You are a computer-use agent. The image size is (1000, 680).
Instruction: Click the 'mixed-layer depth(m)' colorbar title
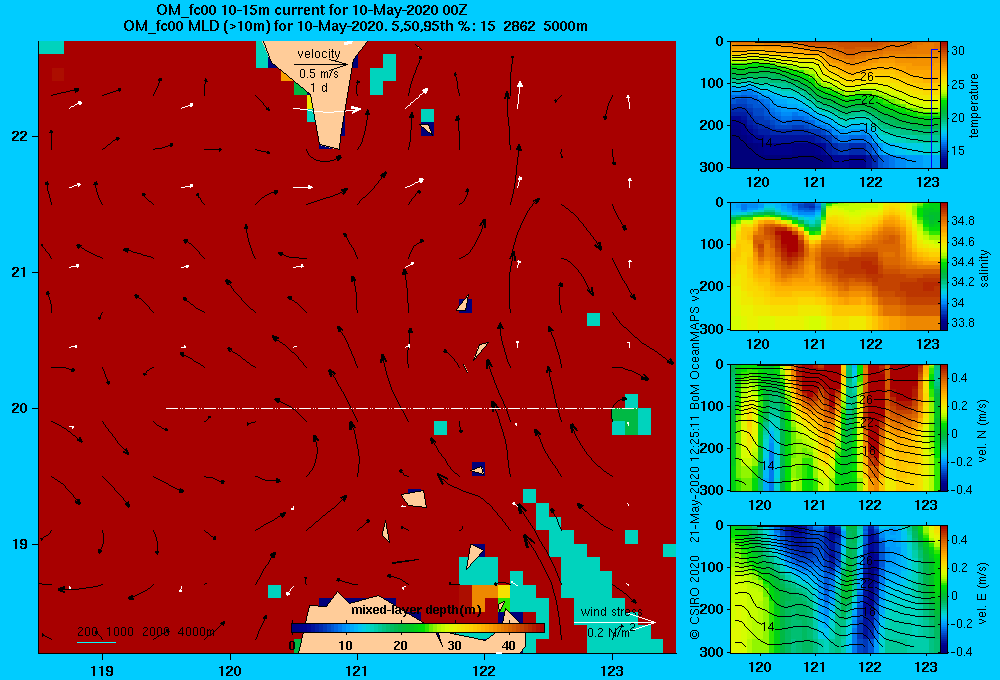416,610
